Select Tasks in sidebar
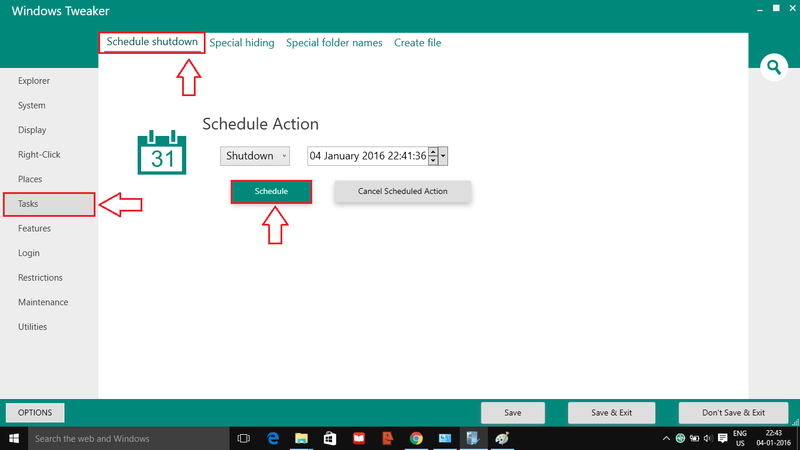Screen dimensions: 800x450 coord(49,204)
